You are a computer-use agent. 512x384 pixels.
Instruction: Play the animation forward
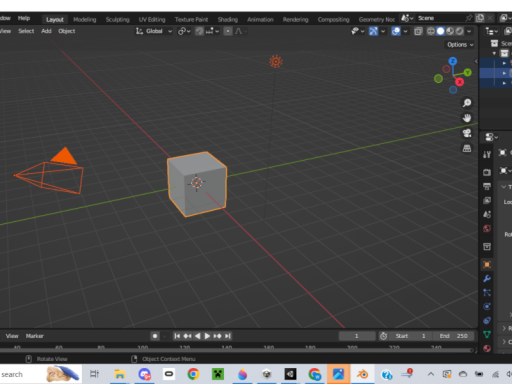pos(207,336)
